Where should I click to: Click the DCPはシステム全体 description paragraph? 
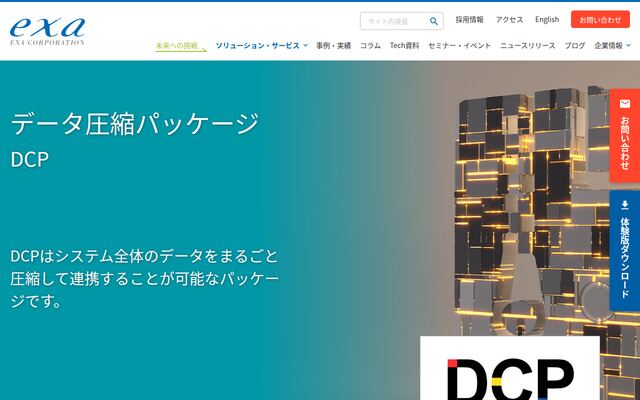tap(145, 279)
